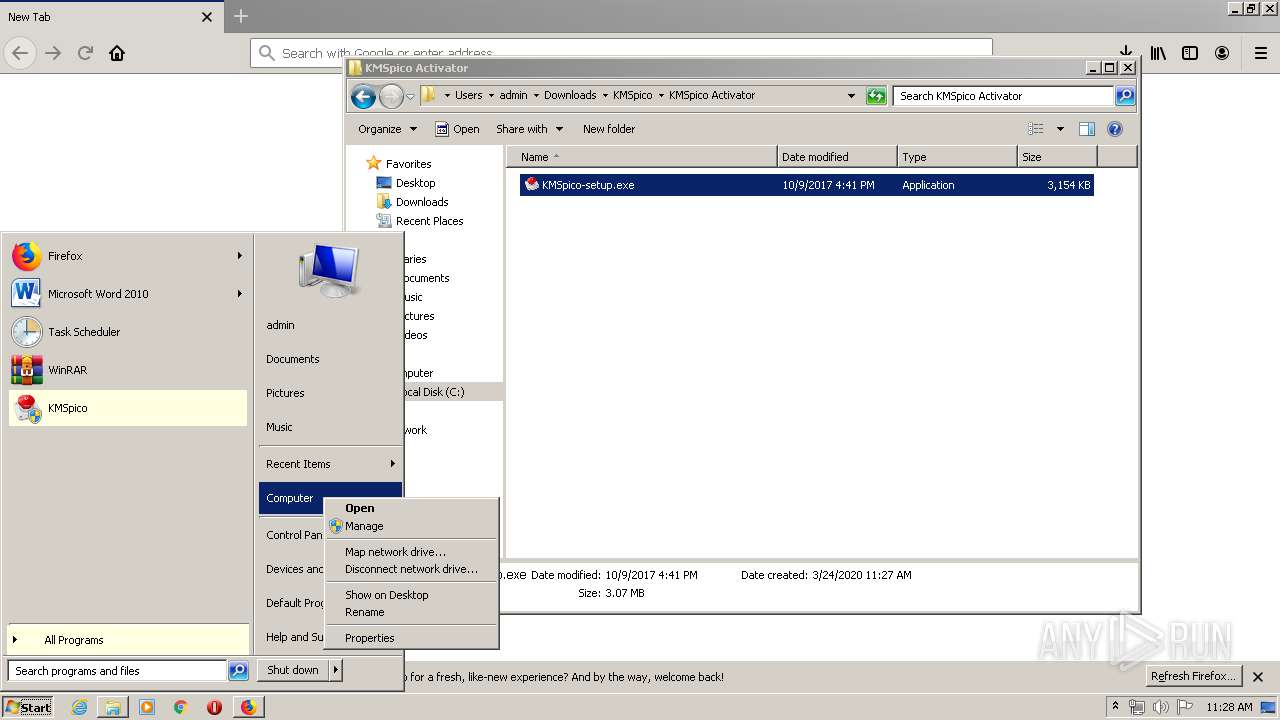Open the Action Center flag icon

click(x=1184, y=707)
